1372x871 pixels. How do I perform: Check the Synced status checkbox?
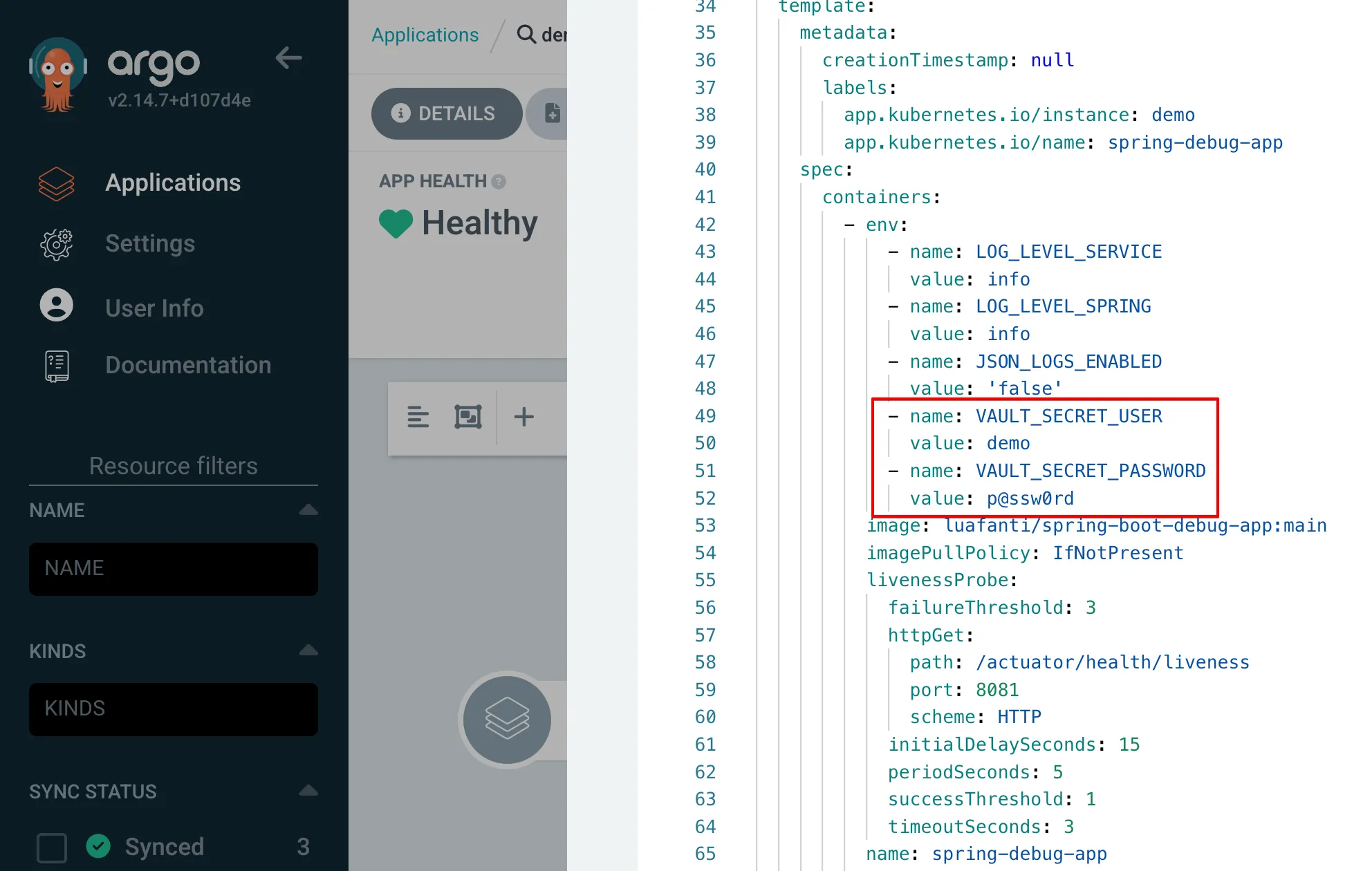52,847
